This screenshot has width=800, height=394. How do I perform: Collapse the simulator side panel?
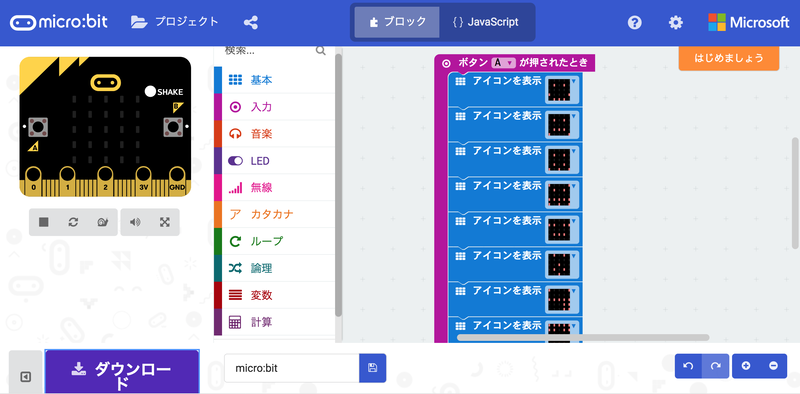pos(26,377)
